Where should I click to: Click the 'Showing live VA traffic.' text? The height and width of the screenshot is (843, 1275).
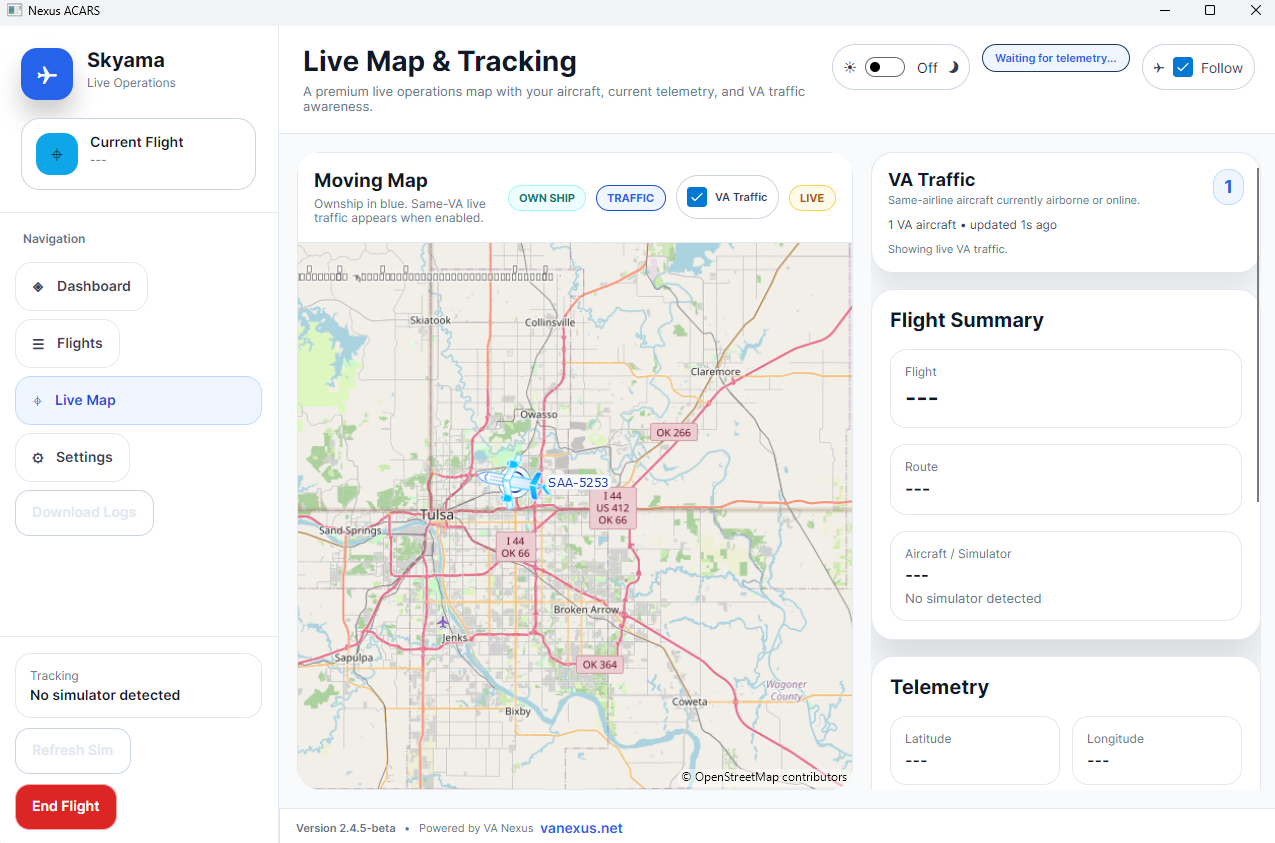[948, 249]
